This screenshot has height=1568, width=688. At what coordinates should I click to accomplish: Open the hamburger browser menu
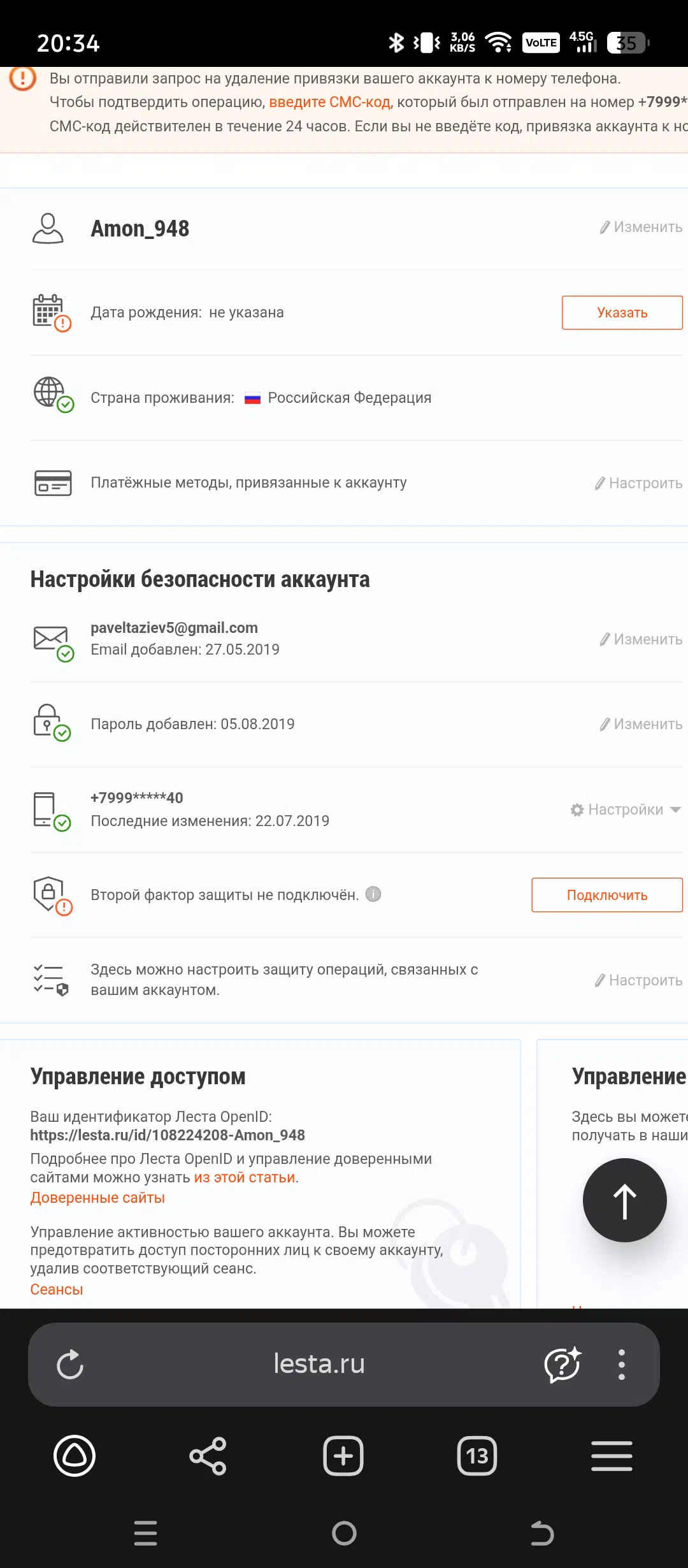[x=612, y=1456]
